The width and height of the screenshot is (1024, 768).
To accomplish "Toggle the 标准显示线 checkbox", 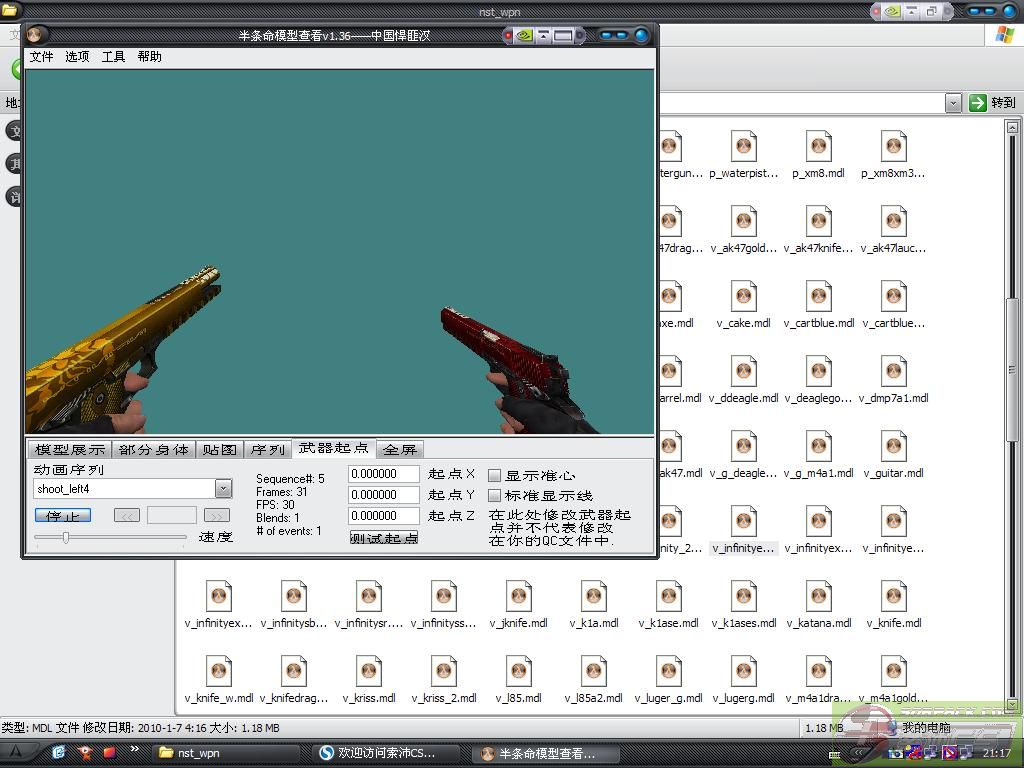I will 494,496.
